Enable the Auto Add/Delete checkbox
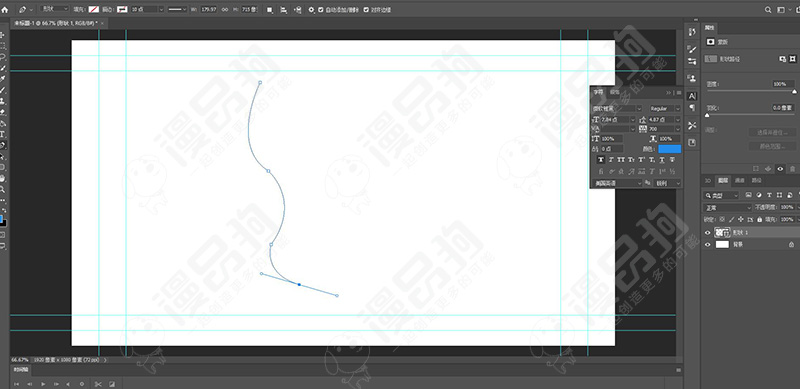Image resolution: width=800 pixels, height=389 pixels. coord(320,10)
